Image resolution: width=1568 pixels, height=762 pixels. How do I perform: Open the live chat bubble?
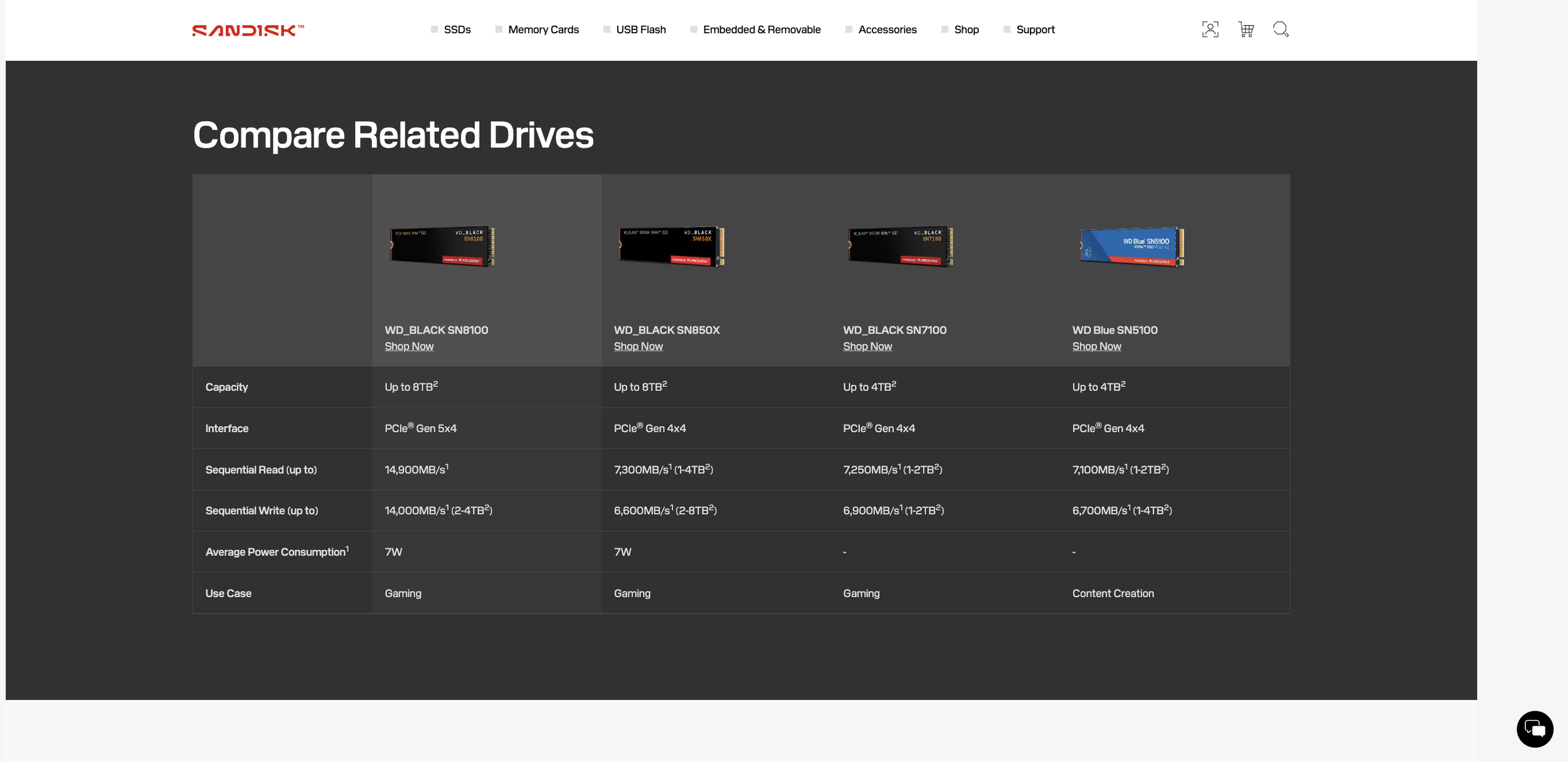pyautogui.click(x=1534, y=729)
